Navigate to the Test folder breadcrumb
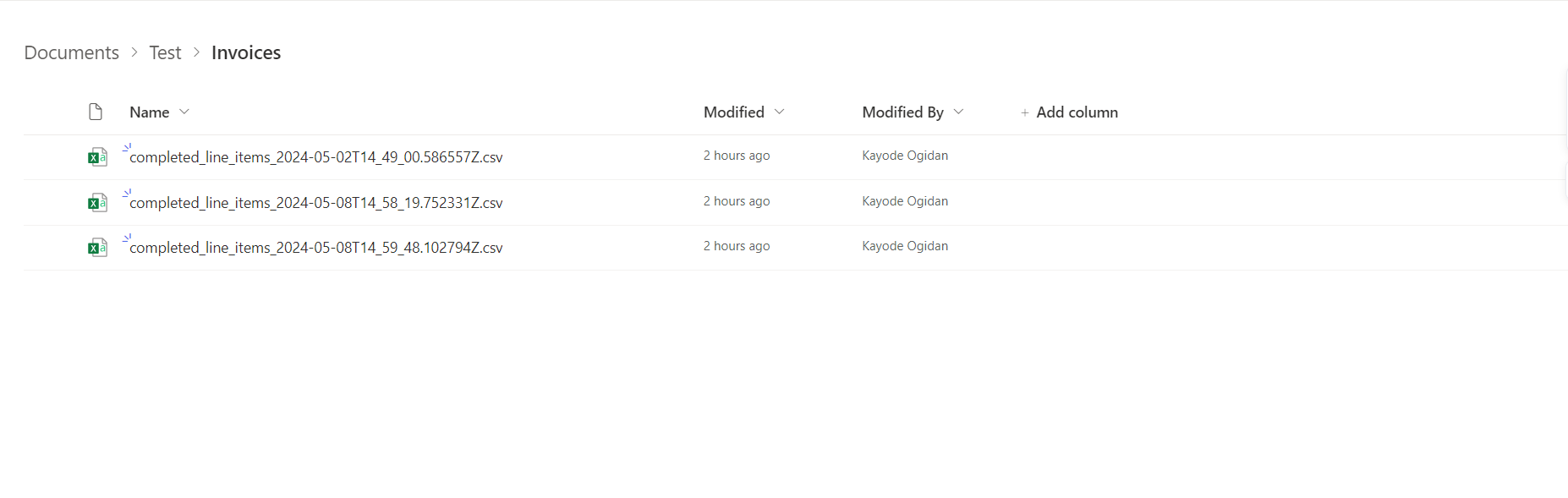 tap(165, 52)
